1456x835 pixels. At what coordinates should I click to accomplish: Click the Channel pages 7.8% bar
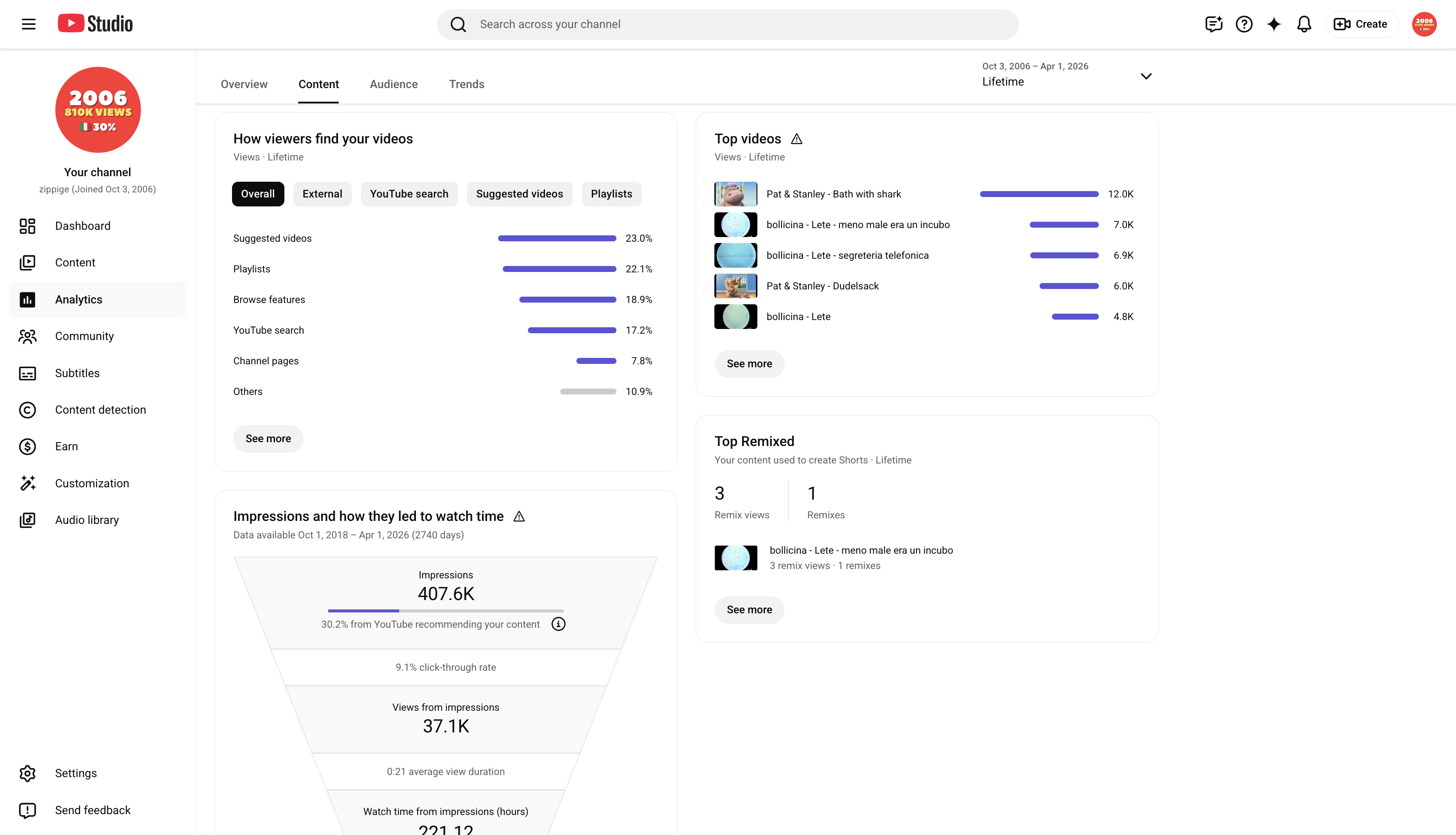point(596,361)
